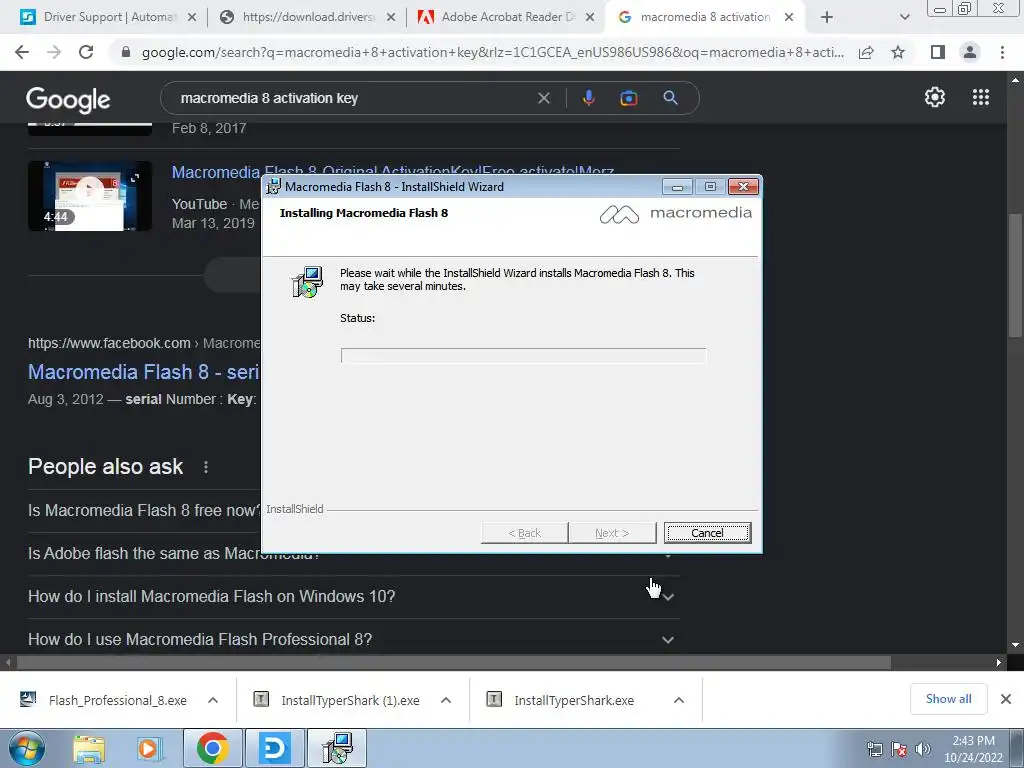Go back using Chrome's back arrow
Screen dimensions: 1024x768
[x=22, y=52]
